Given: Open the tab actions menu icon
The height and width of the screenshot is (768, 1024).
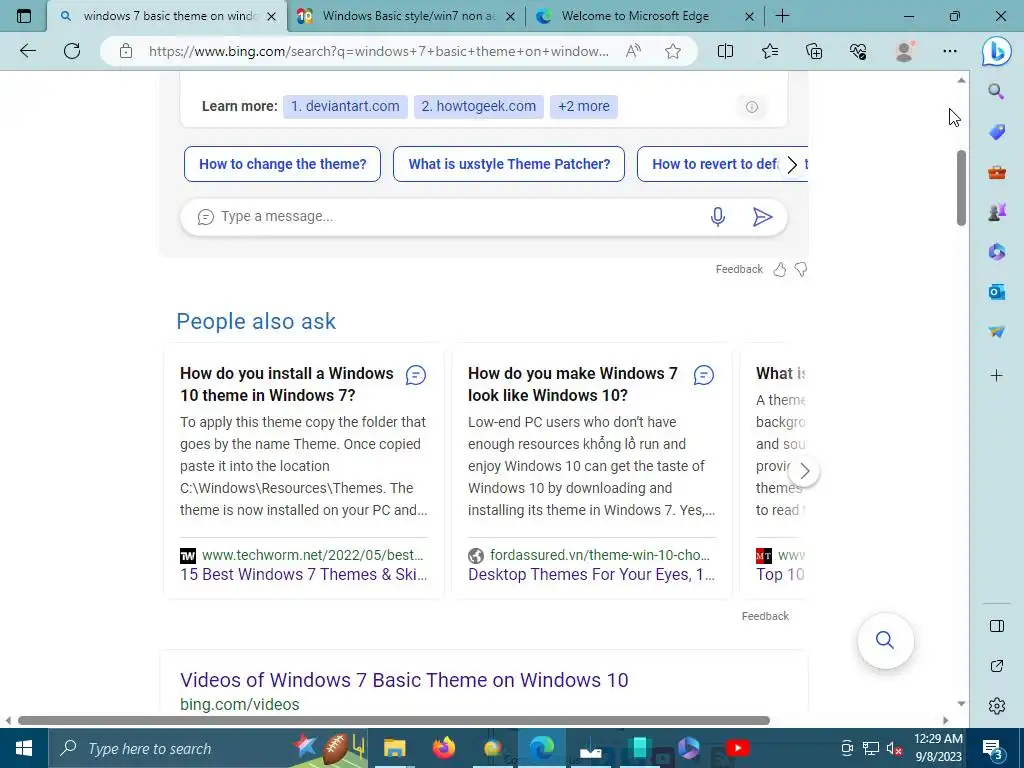Looking at the screenshot, I should click(x=24, y=16).
